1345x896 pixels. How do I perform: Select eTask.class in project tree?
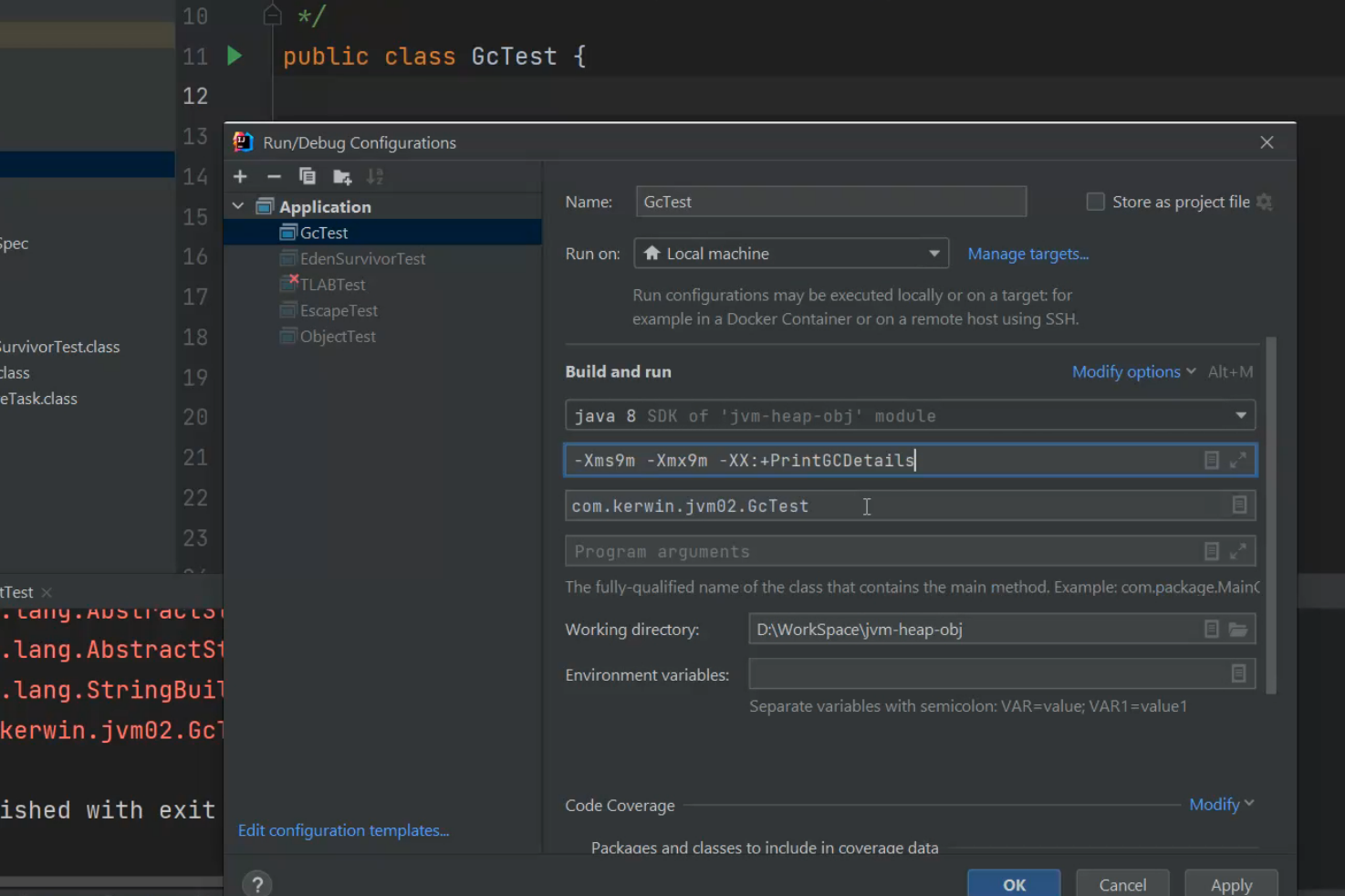[39, 399]
